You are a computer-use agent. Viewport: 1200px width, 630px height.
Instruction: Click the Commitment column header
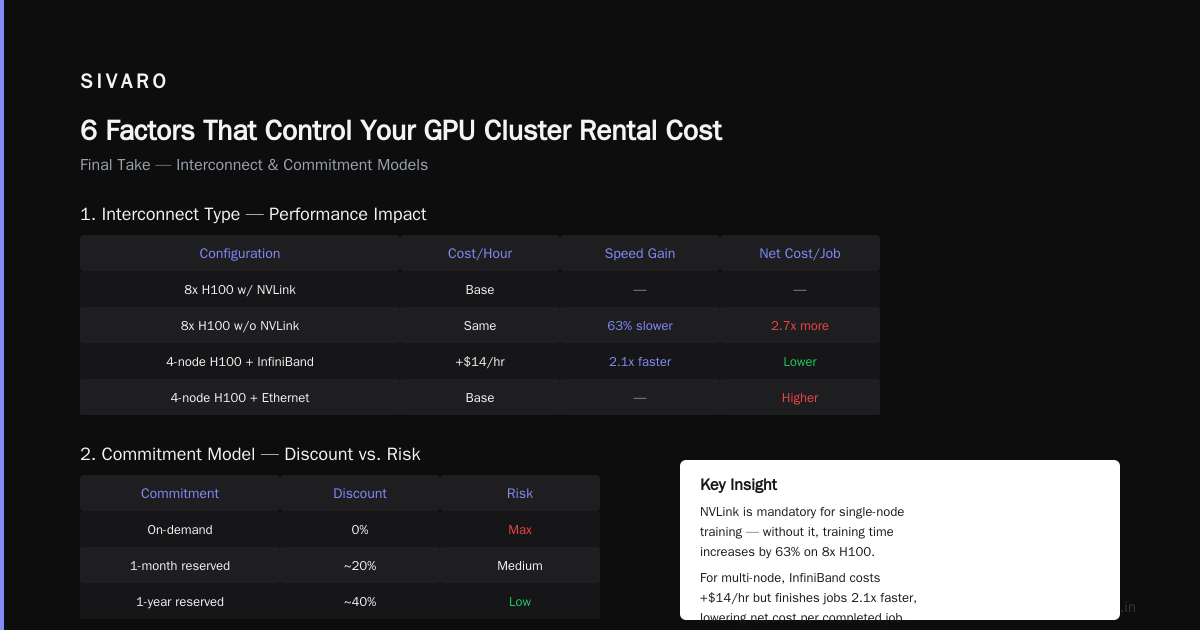[180, 493]
